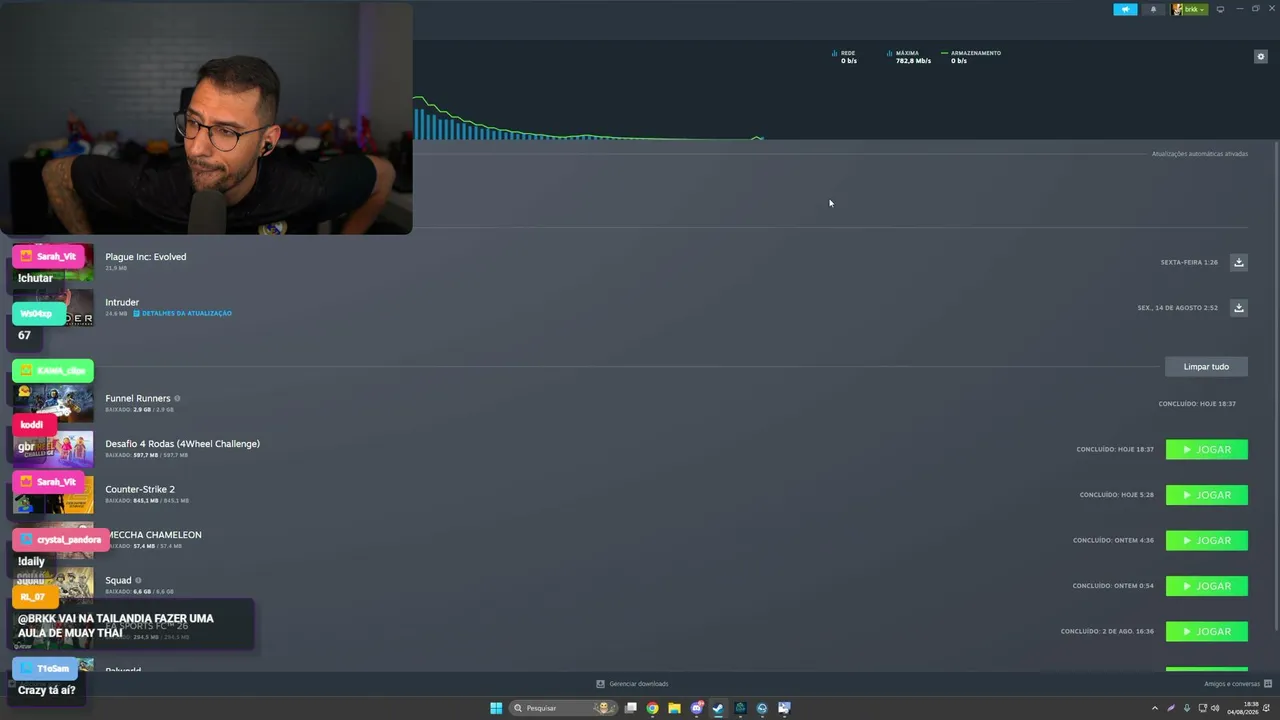Launch MECCHA CHAMELEON with Jogar button

(1207, 541)
